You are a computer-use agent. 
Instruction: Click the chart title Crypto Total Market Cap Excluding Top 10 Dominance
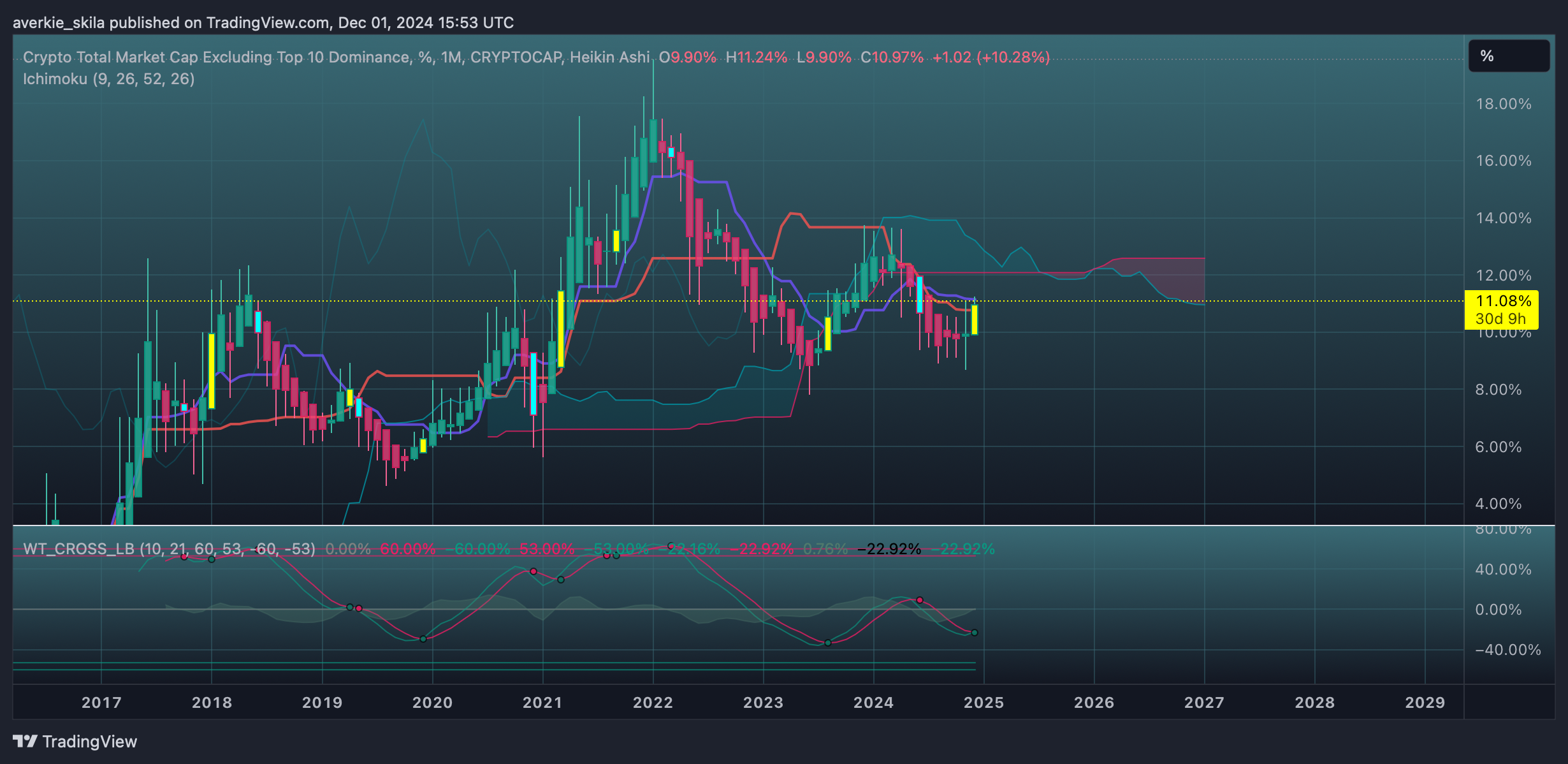click(x=217, y=57)
